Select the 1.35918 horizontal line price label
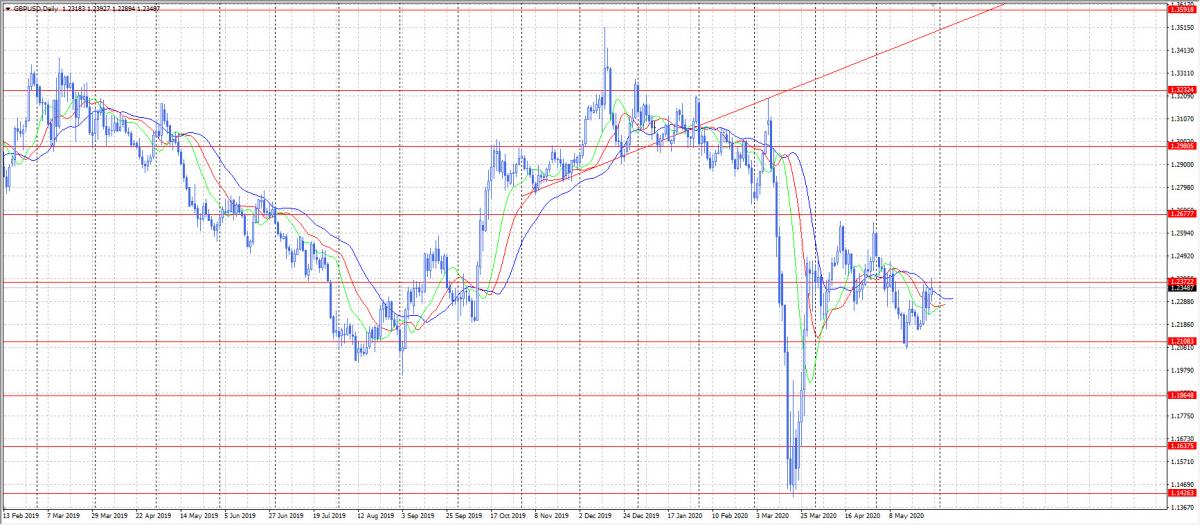This screenshot has height=525, width=1200. click(1183, 8)
